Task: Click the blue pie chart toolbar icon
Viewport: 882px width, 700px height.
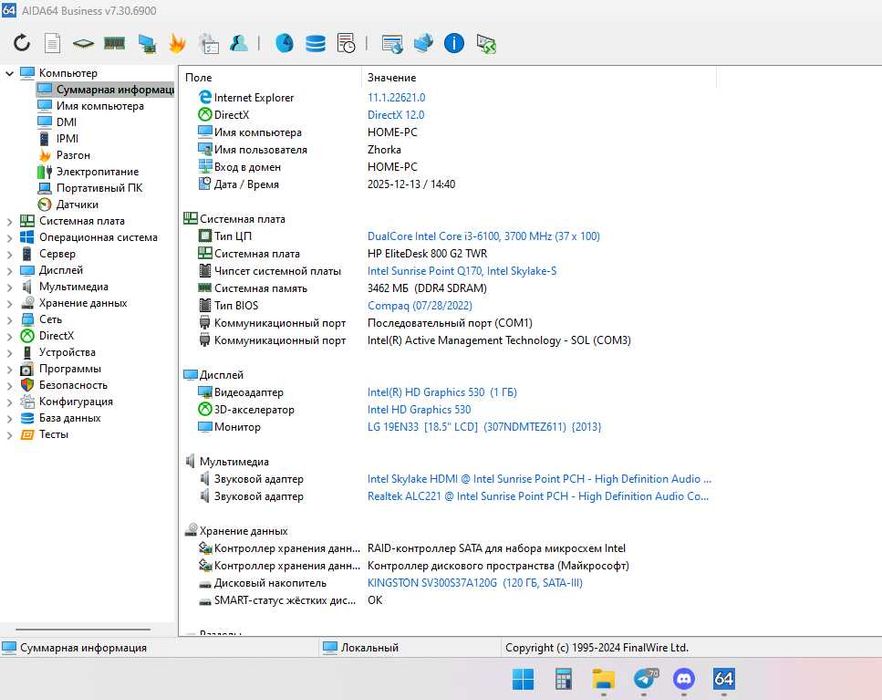Action: [285, 43]
